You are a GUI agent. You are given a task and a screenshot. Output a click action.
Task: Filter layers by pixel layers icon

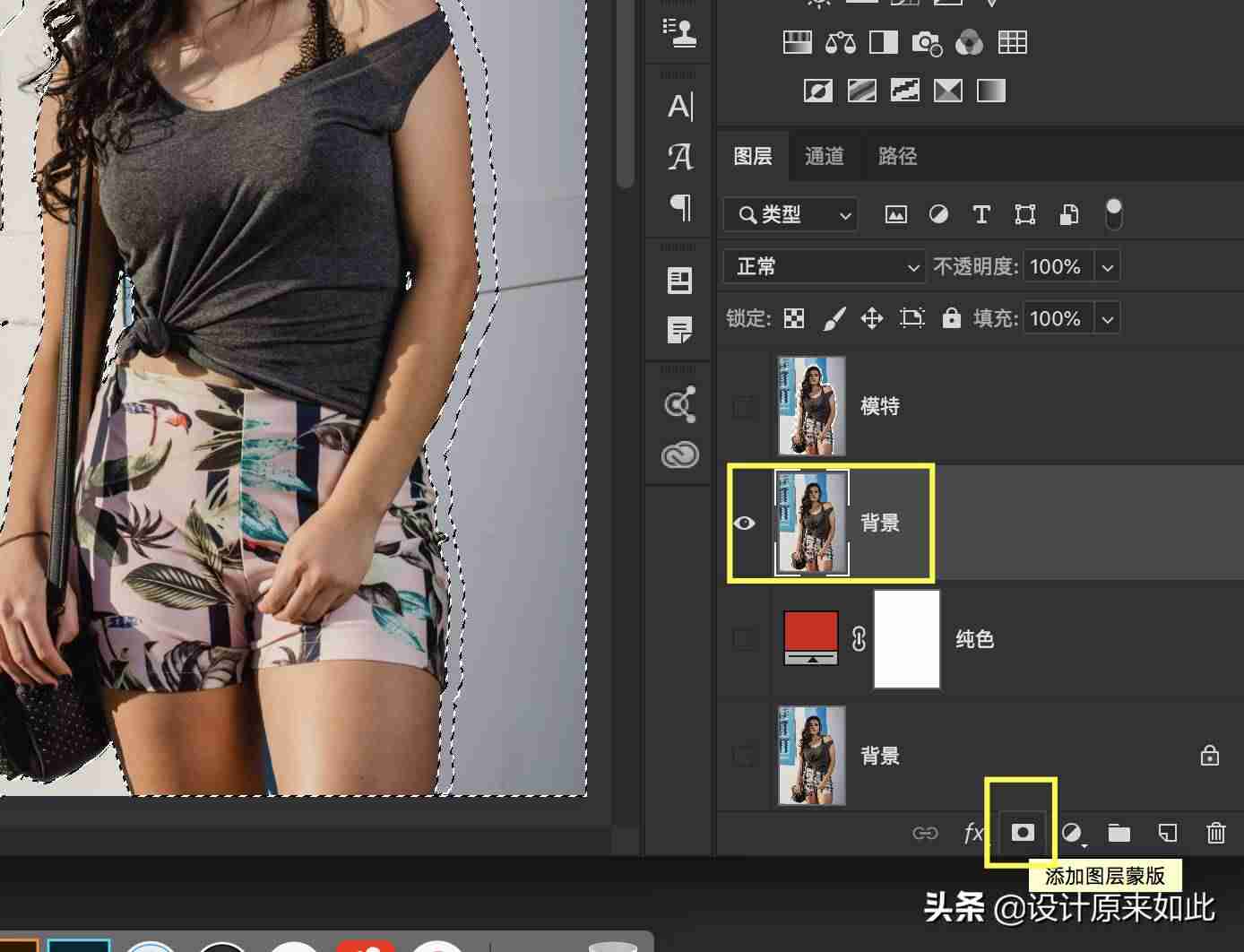[x=895, y=214]
